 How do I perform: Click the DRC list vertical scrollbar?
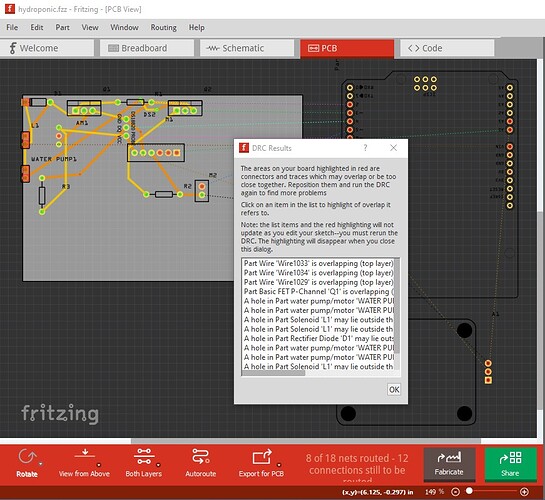click(397, 306)
